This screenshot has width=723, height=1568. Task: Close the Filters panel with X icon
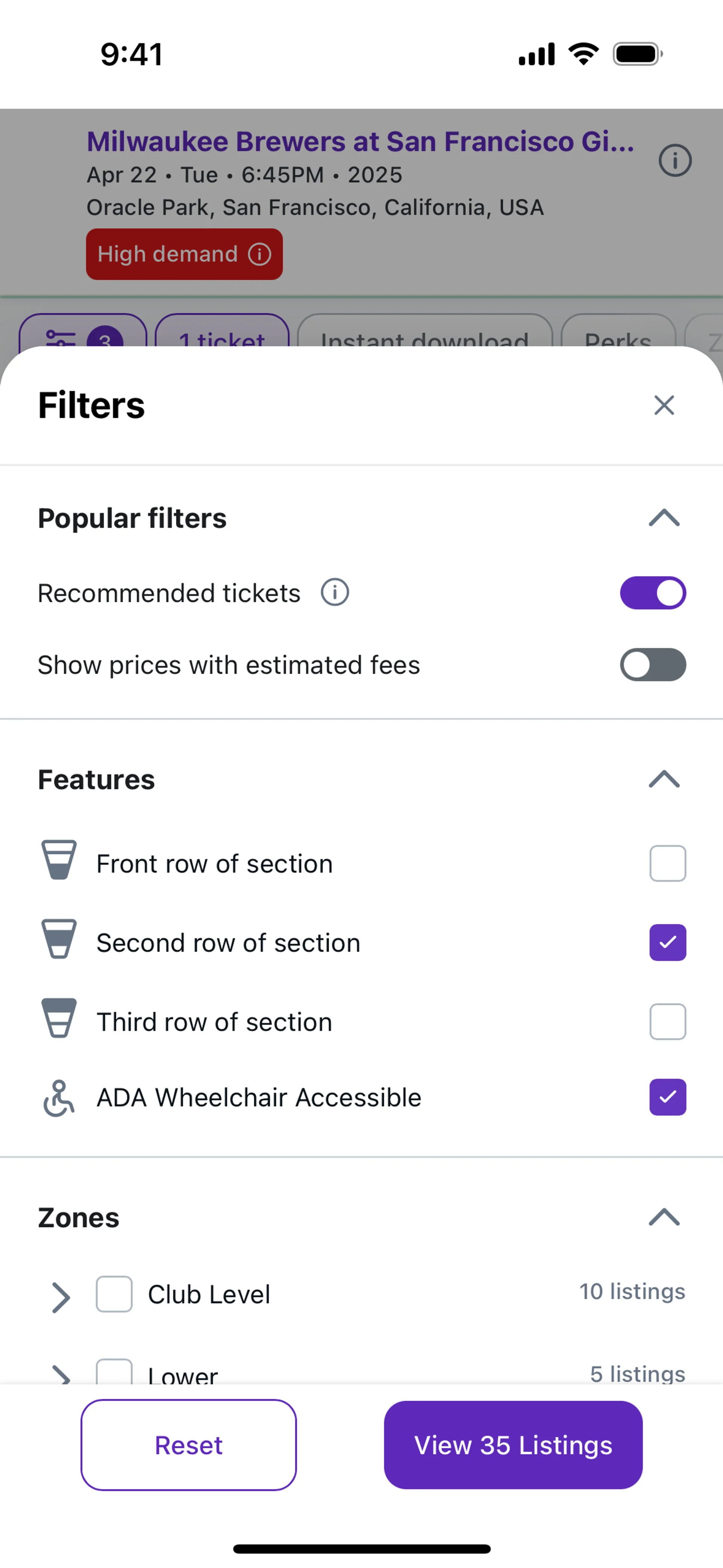click(x=664, y=405)
